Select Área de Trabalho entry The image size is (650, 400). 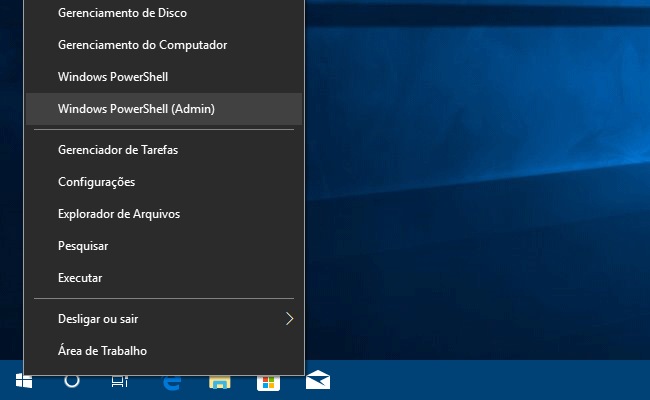(164, 351)
